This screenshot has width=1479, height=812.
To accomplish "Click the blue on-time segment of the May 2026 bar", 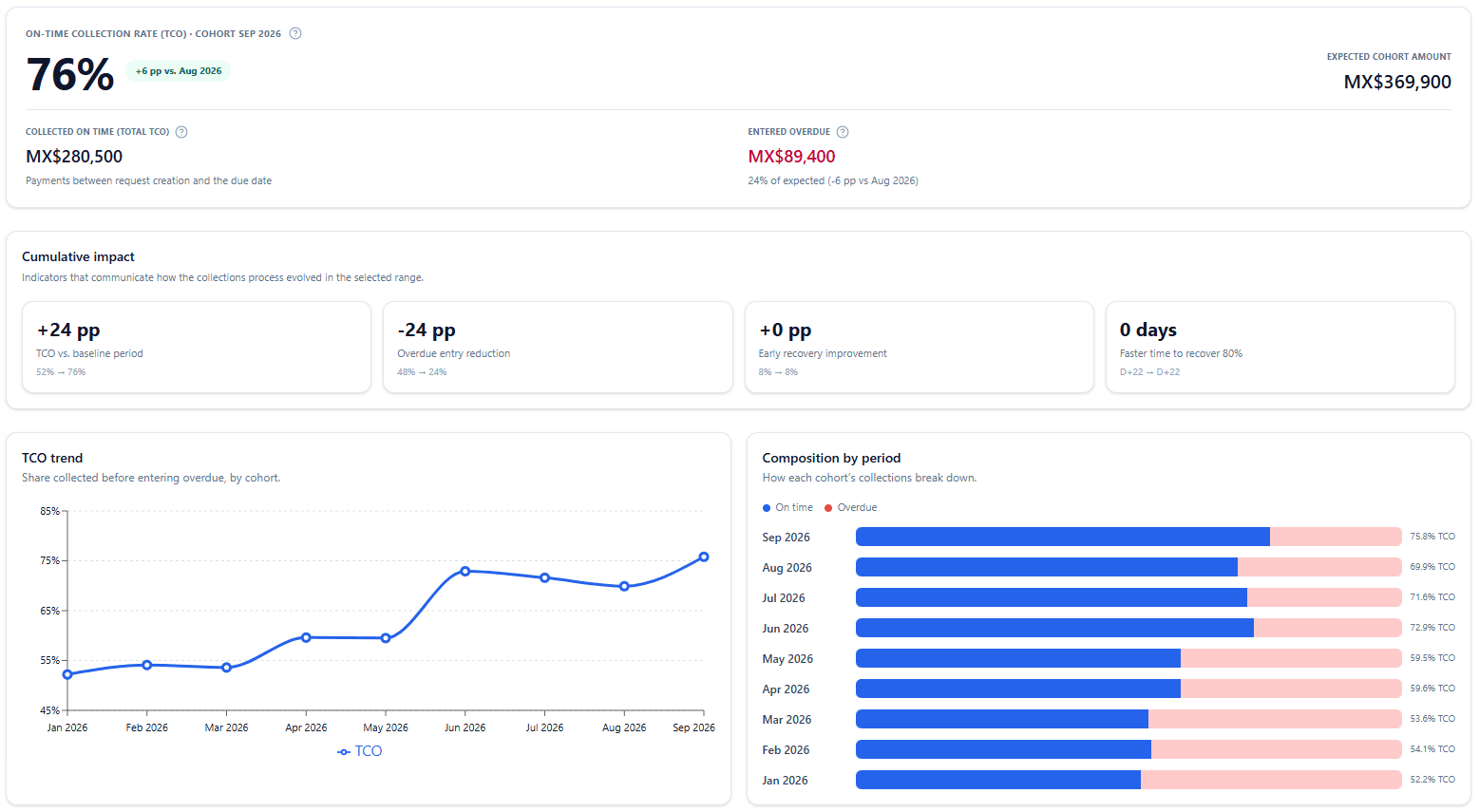I will tap(1018, 658).
